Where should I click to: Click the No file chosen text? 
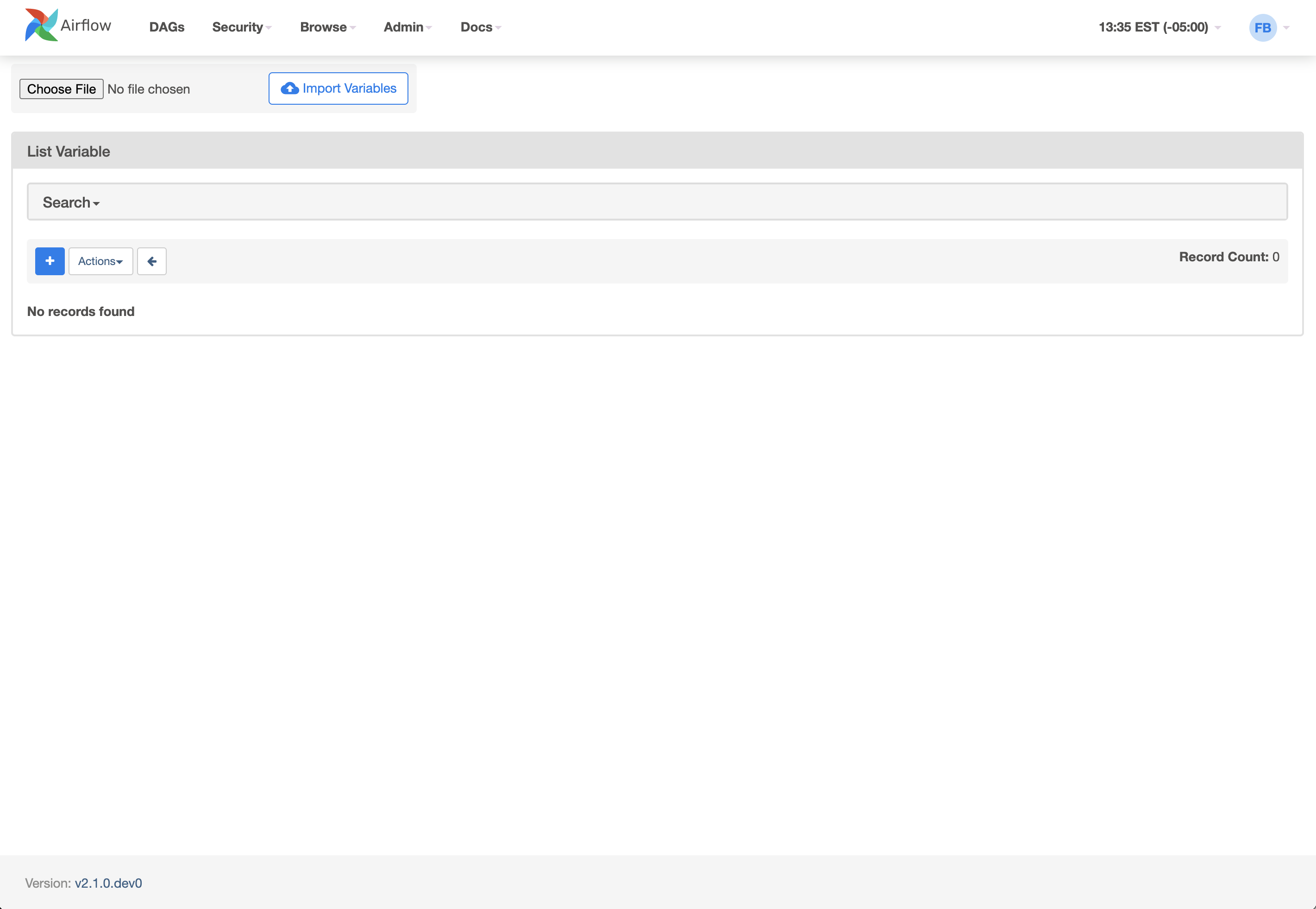149,89
